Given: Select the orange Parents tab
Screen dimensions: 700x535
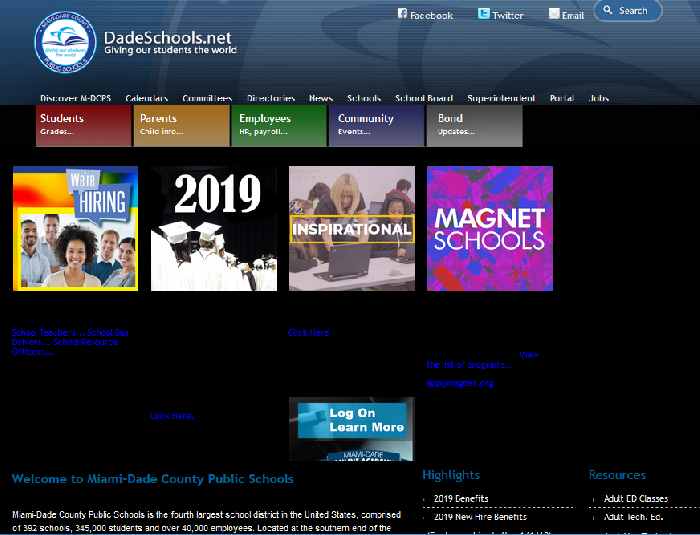Looking at the screenshot, I should tap(181, 125).
